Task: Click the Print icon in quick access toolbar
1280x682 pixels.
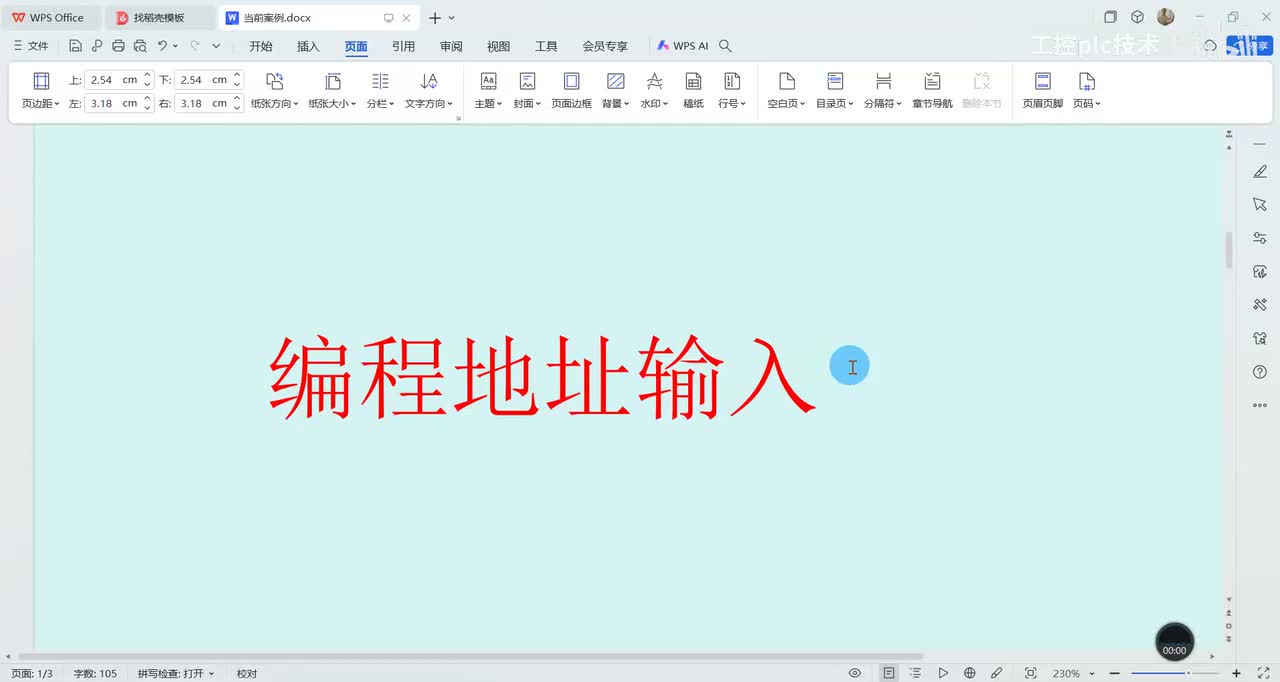Action: (118, 46)
